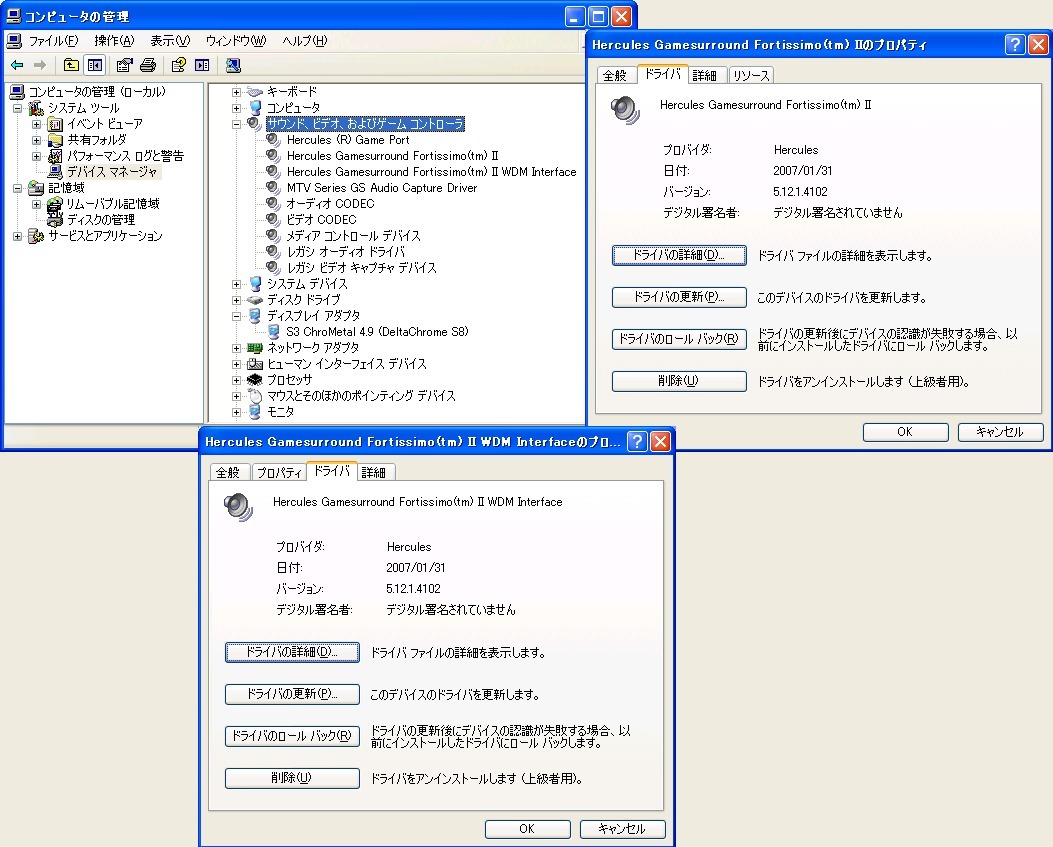Viewport: 1053px width, 847px height.
Task: Open the ヘルプ(H) menu
Action: click(x=304, y=41)
